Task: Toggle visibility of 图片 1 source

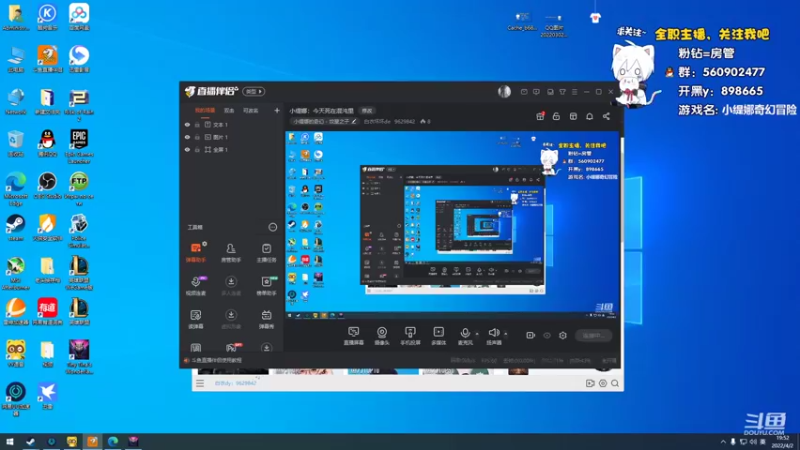Action: [x=187, y=137]
